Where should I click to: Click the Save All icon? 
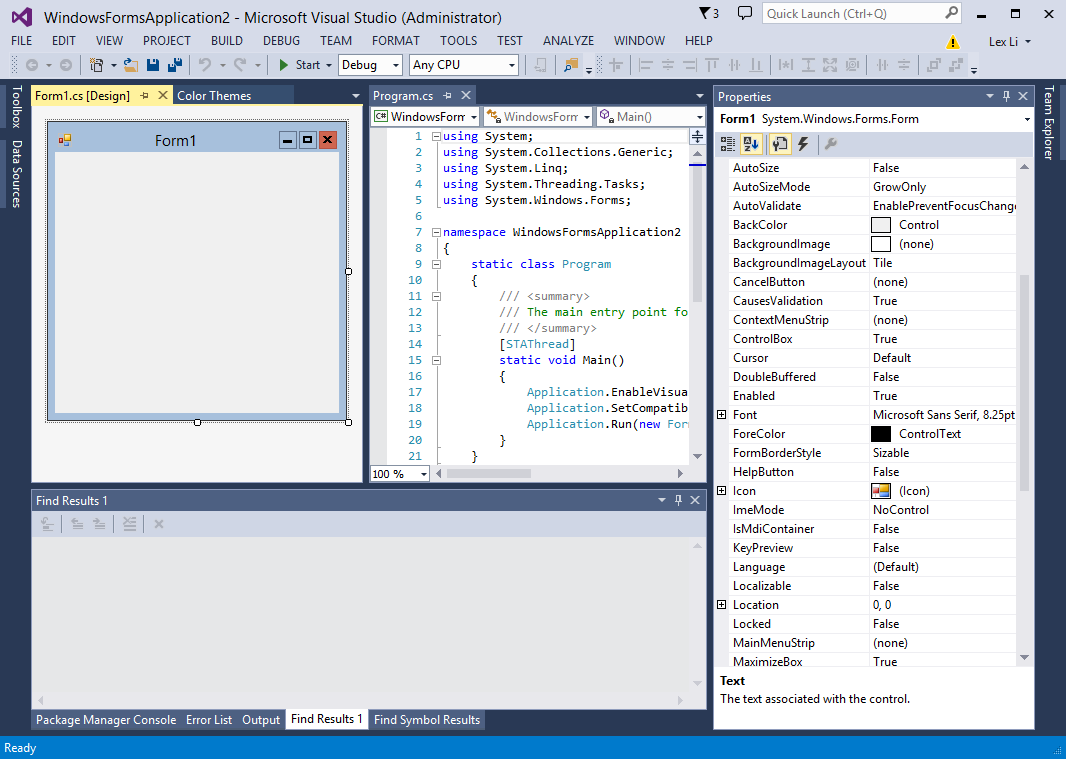pyautogui.click(x=172, y=65)
